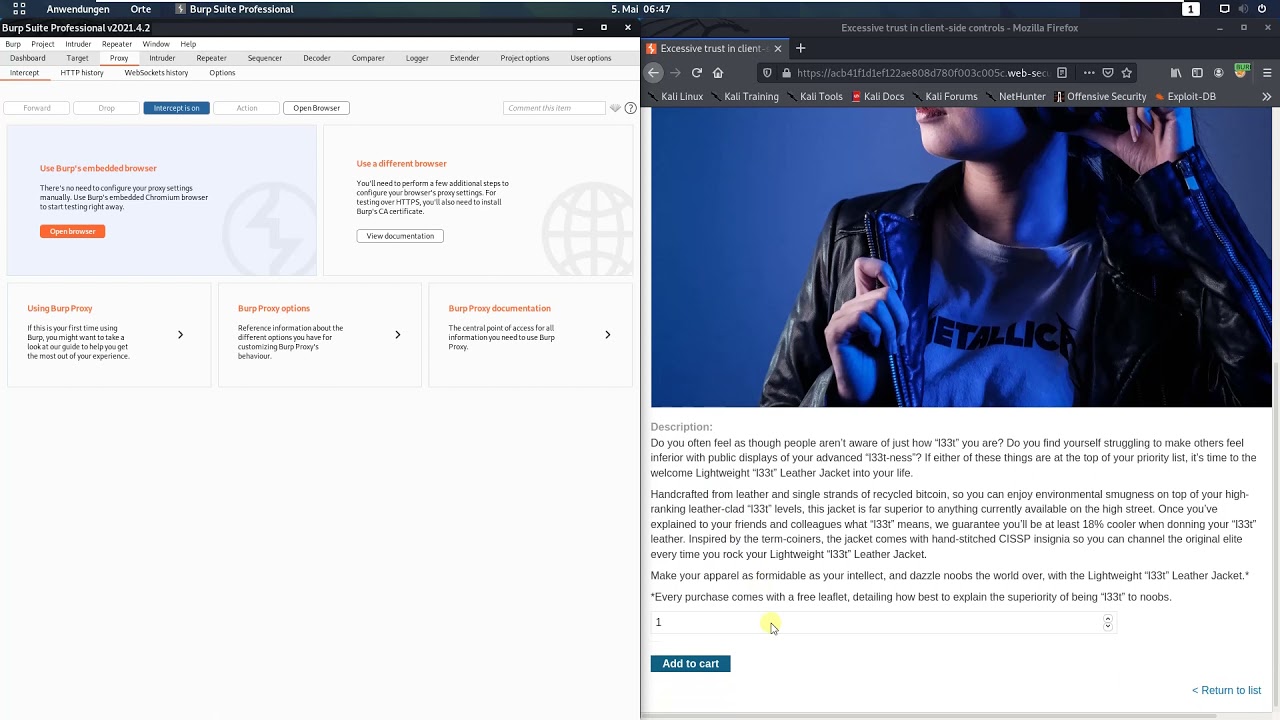Click the Return to list link
The width and height of the screenshot is (1280, 720).
pos(1226,690)
